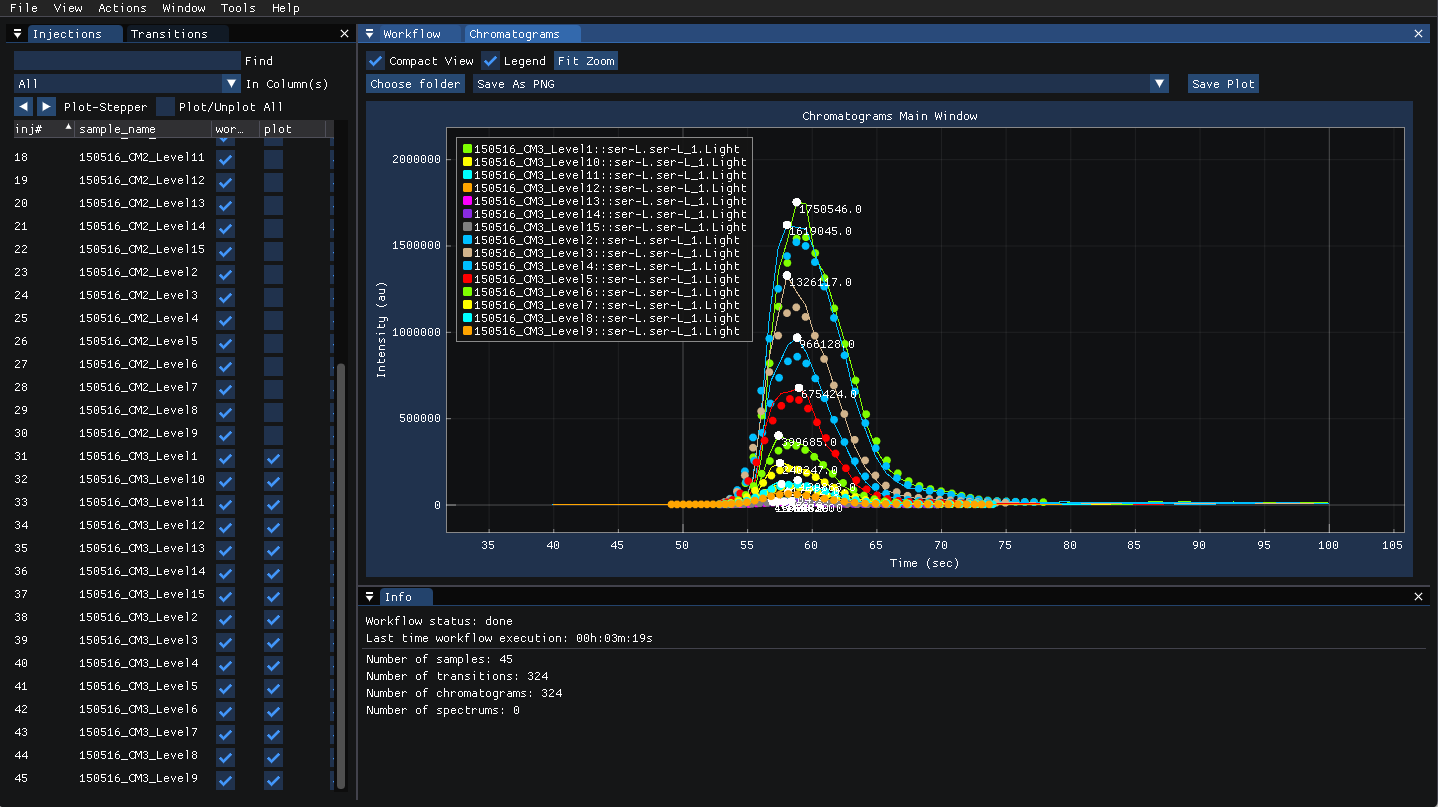The height and width of the screenshot is (807, 1438).
Task: Uncheck plot for 150516_CM3_Level1
Action: click(273, 458)
